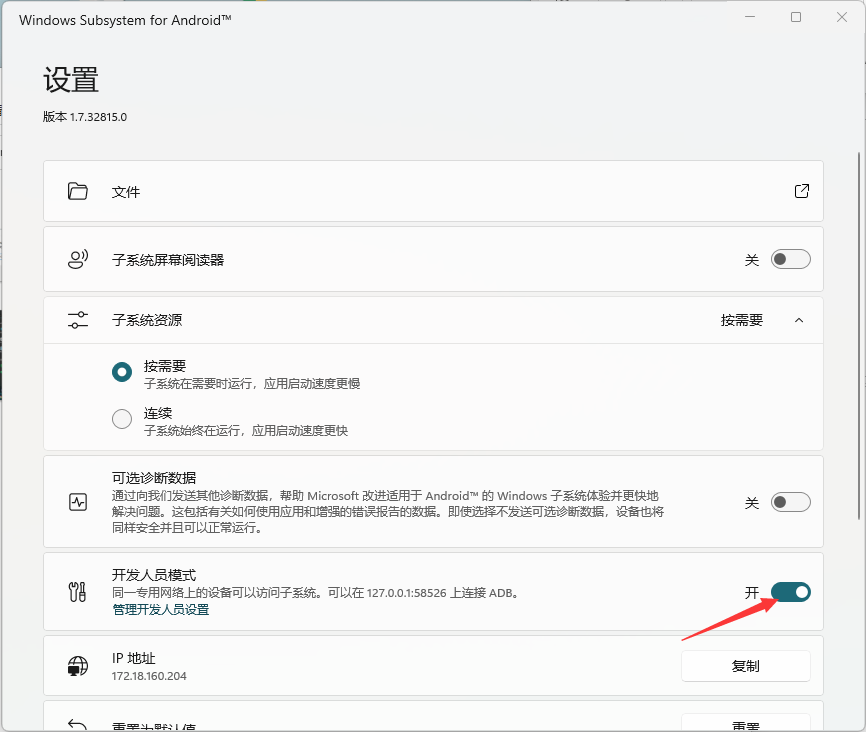This screenshot has width=866, height=732.
Task: Click the 子系统资源 sliders icon
Action: point(78,320)
